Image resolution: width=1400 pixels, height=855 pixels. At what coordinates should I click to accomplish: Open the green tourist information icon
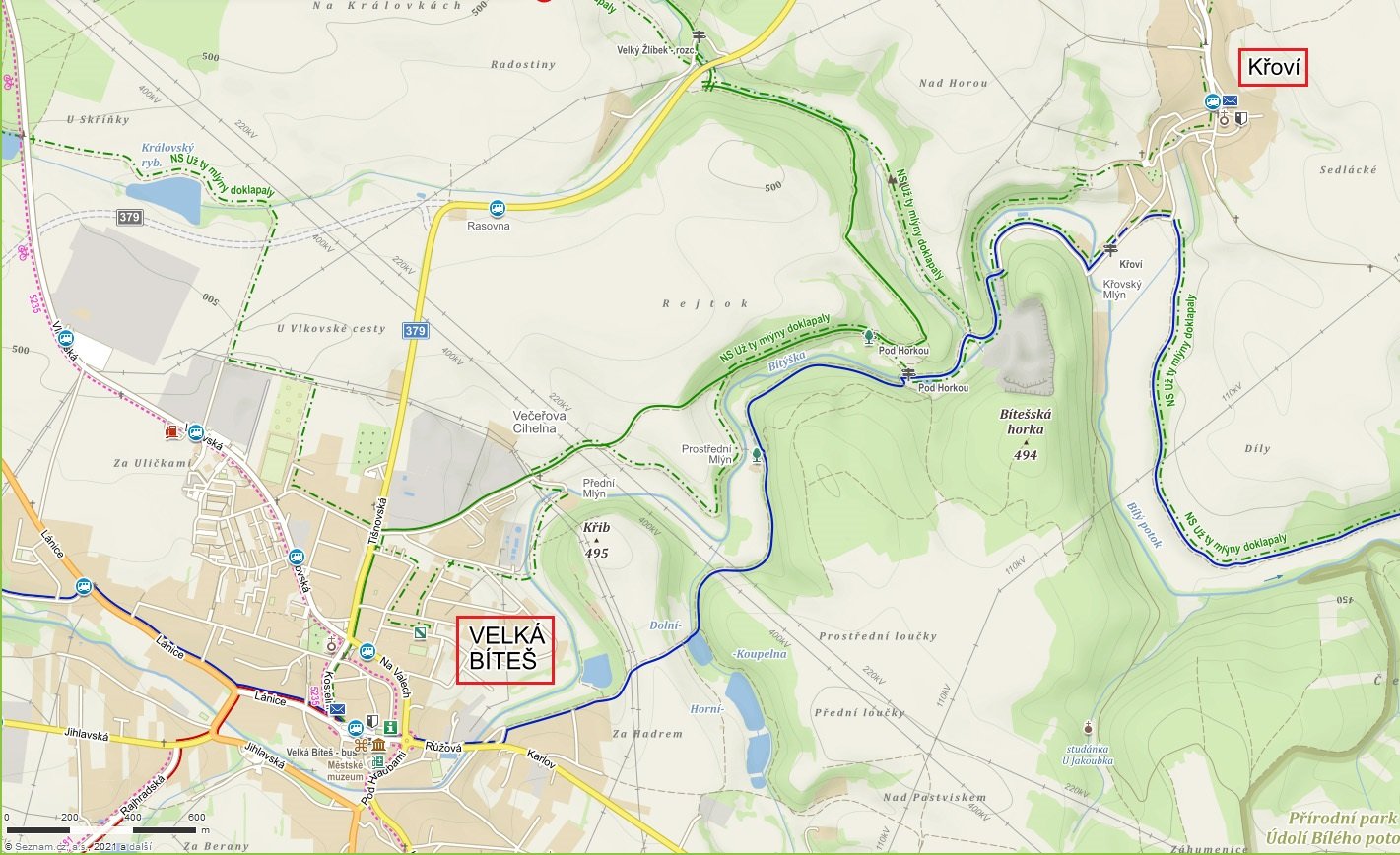click(x=391, y=728)
